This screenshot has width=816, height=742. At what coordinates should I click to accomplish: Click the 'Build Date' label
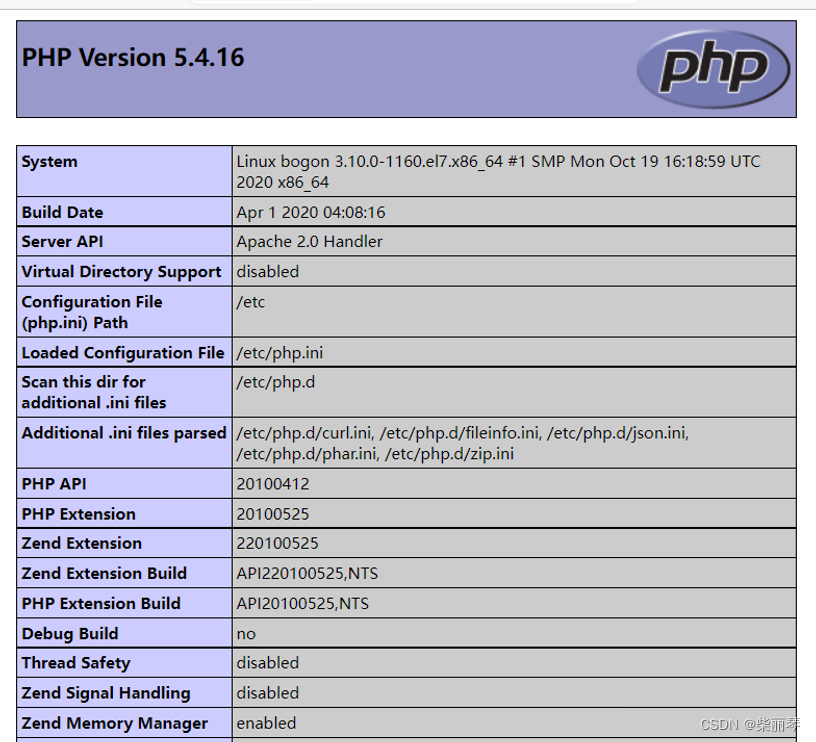[62, 212]
